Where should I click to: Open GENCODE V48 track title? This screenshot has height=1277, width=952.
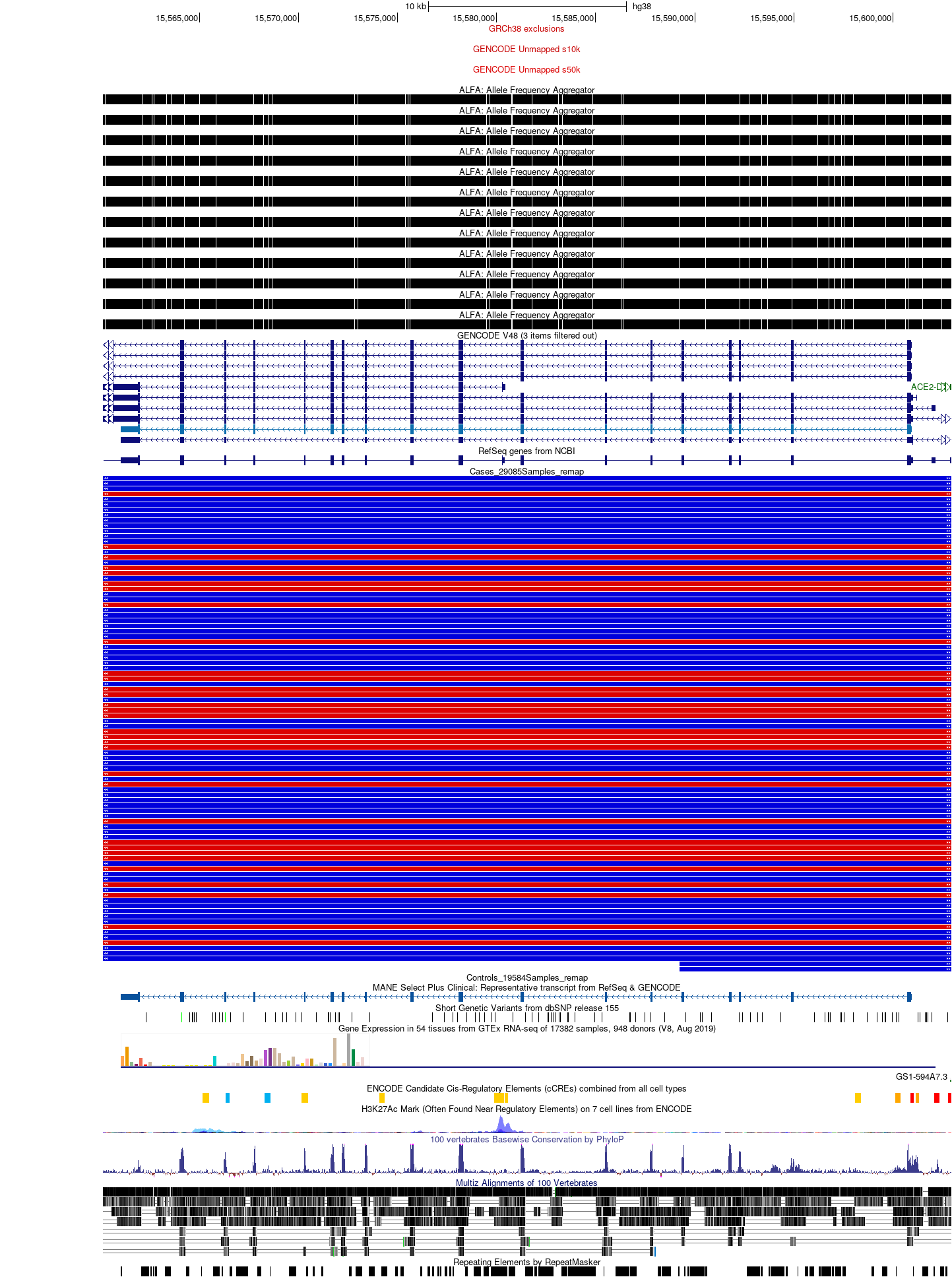click(526, 336)
